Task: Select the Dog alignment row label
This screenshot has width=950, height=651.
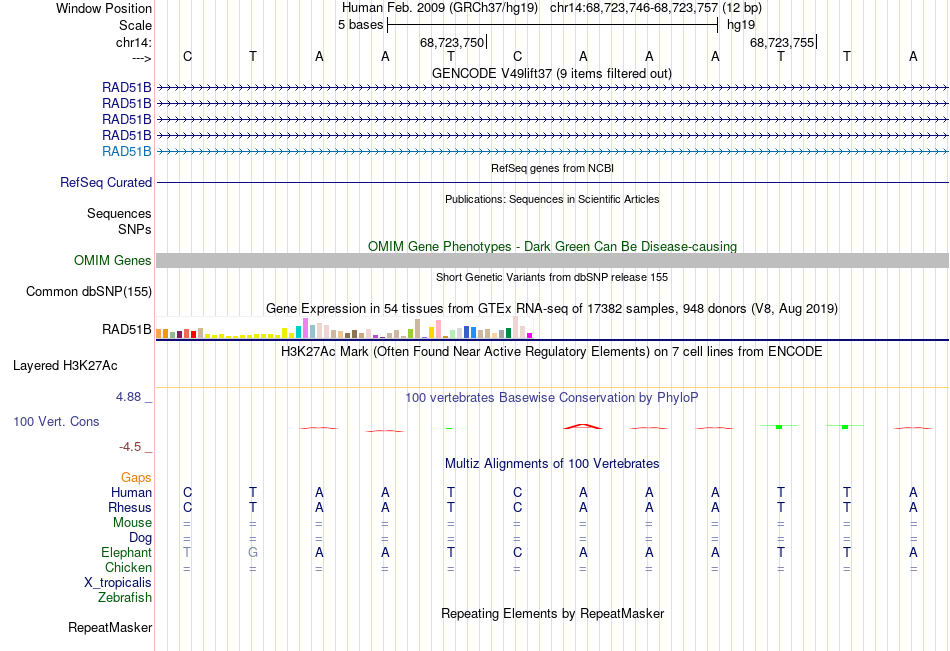Action: pyautogui.click(x=140, y=538)
